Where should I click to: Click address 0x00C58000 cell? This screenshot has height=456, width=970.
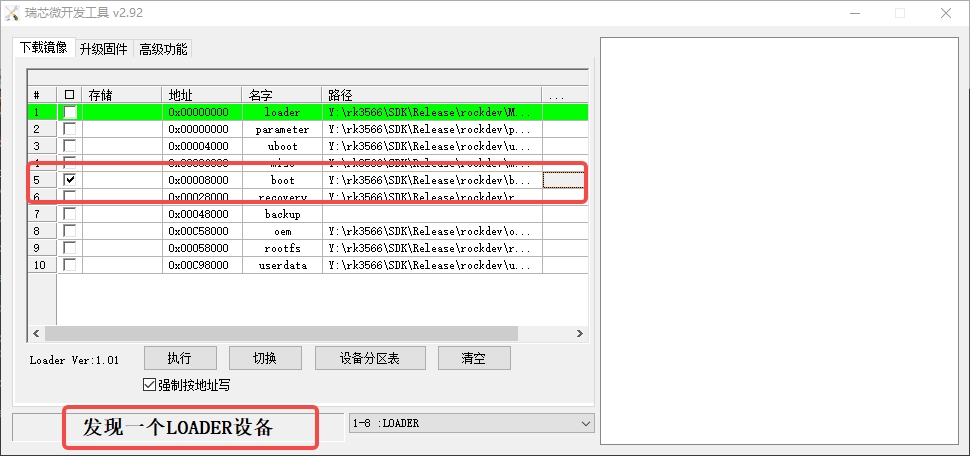(x=202, y=231)
